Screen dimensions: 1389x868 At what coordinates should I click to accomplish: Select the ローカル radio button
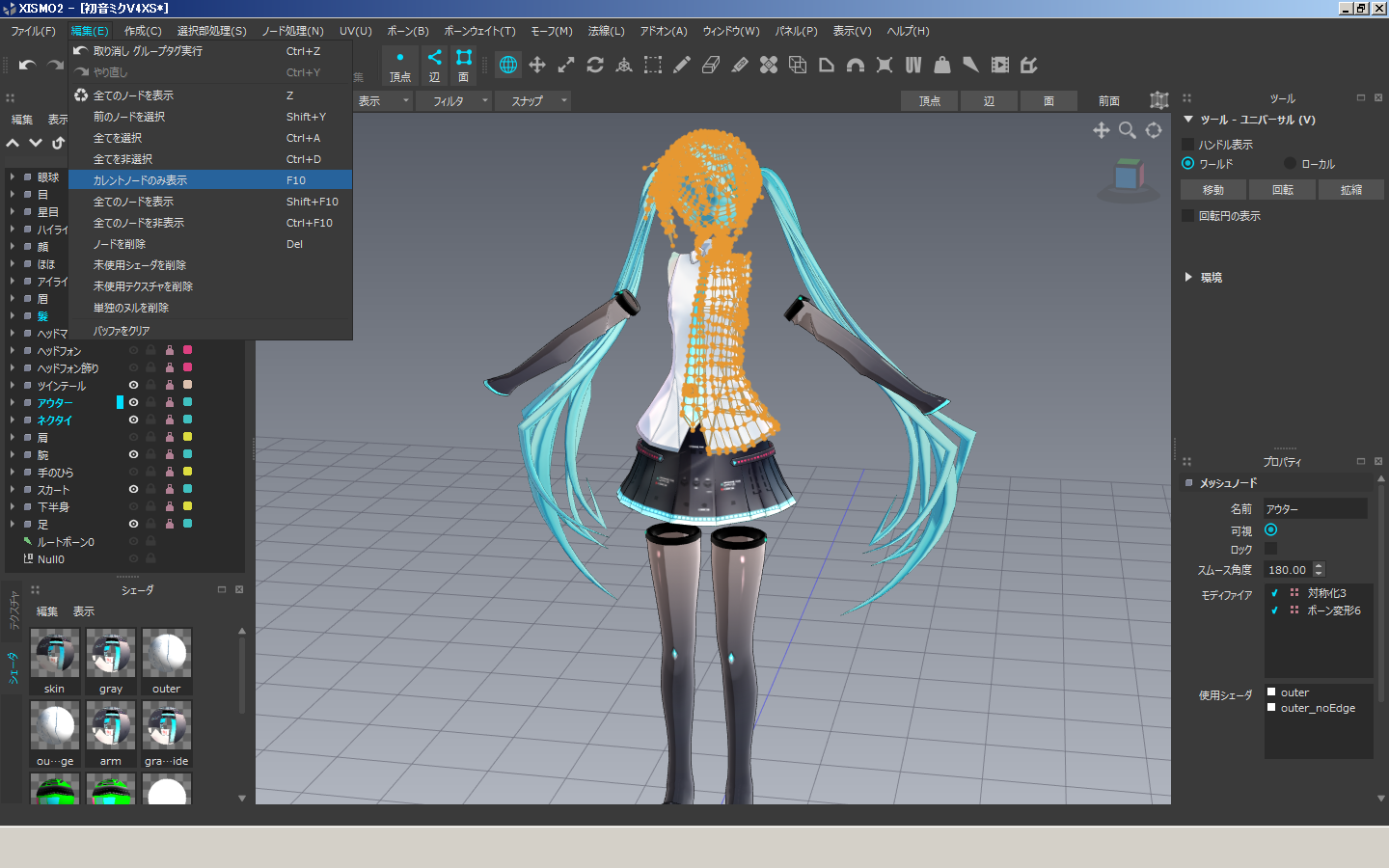[1290, 163]
